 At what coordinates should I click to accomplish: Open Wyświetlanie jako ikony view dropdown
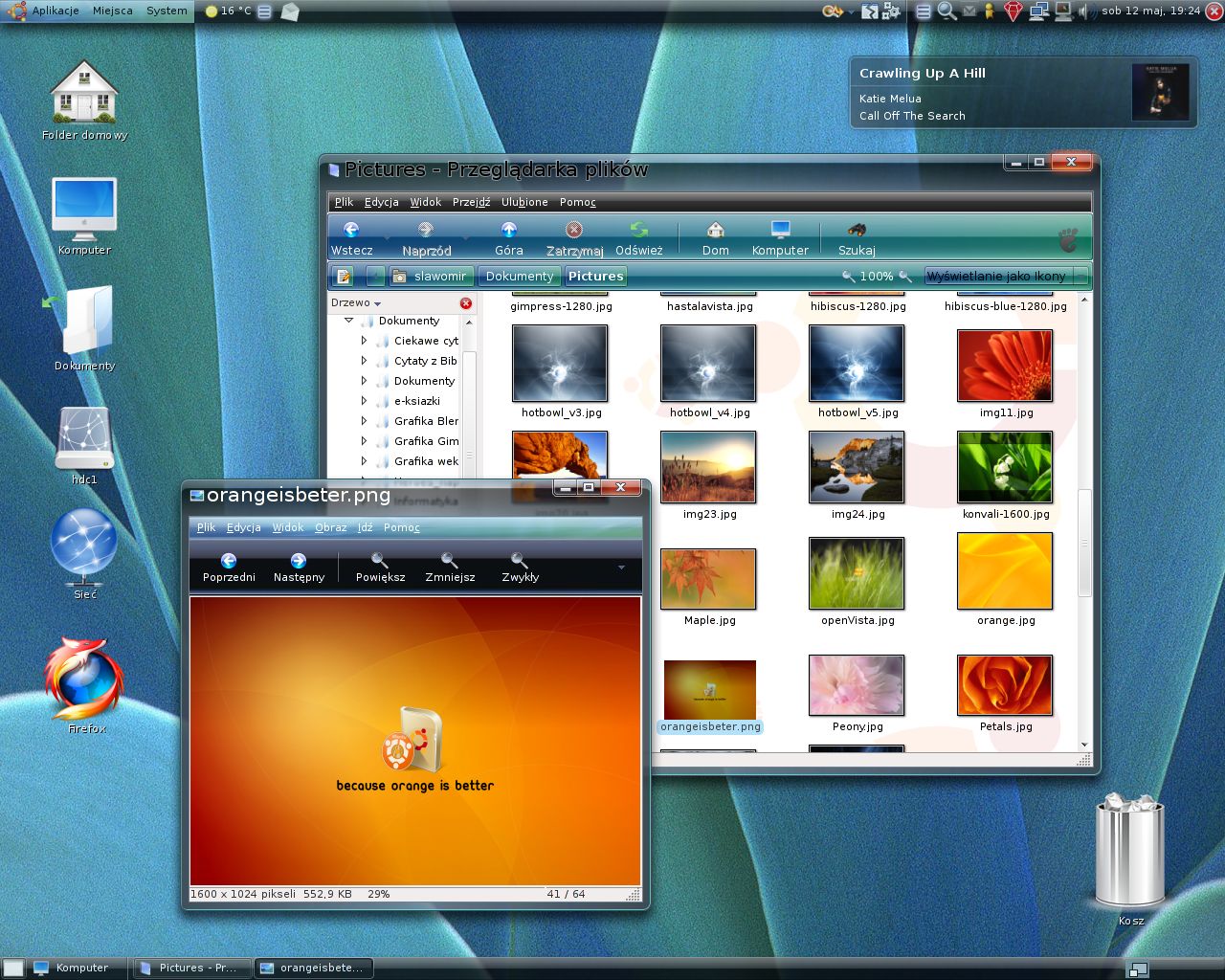pos(1006,277)
